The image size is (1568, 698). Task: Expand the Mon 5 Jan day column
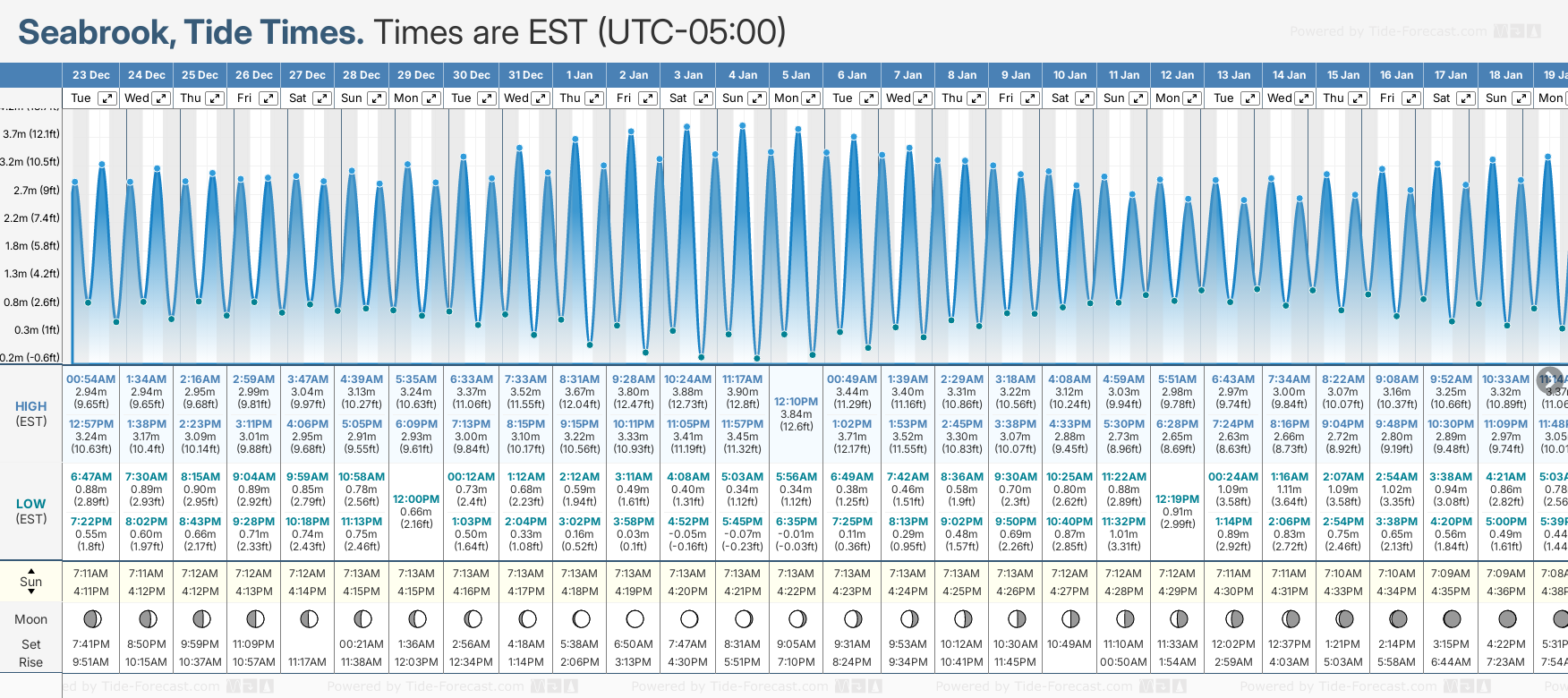(x=811, y=98)
